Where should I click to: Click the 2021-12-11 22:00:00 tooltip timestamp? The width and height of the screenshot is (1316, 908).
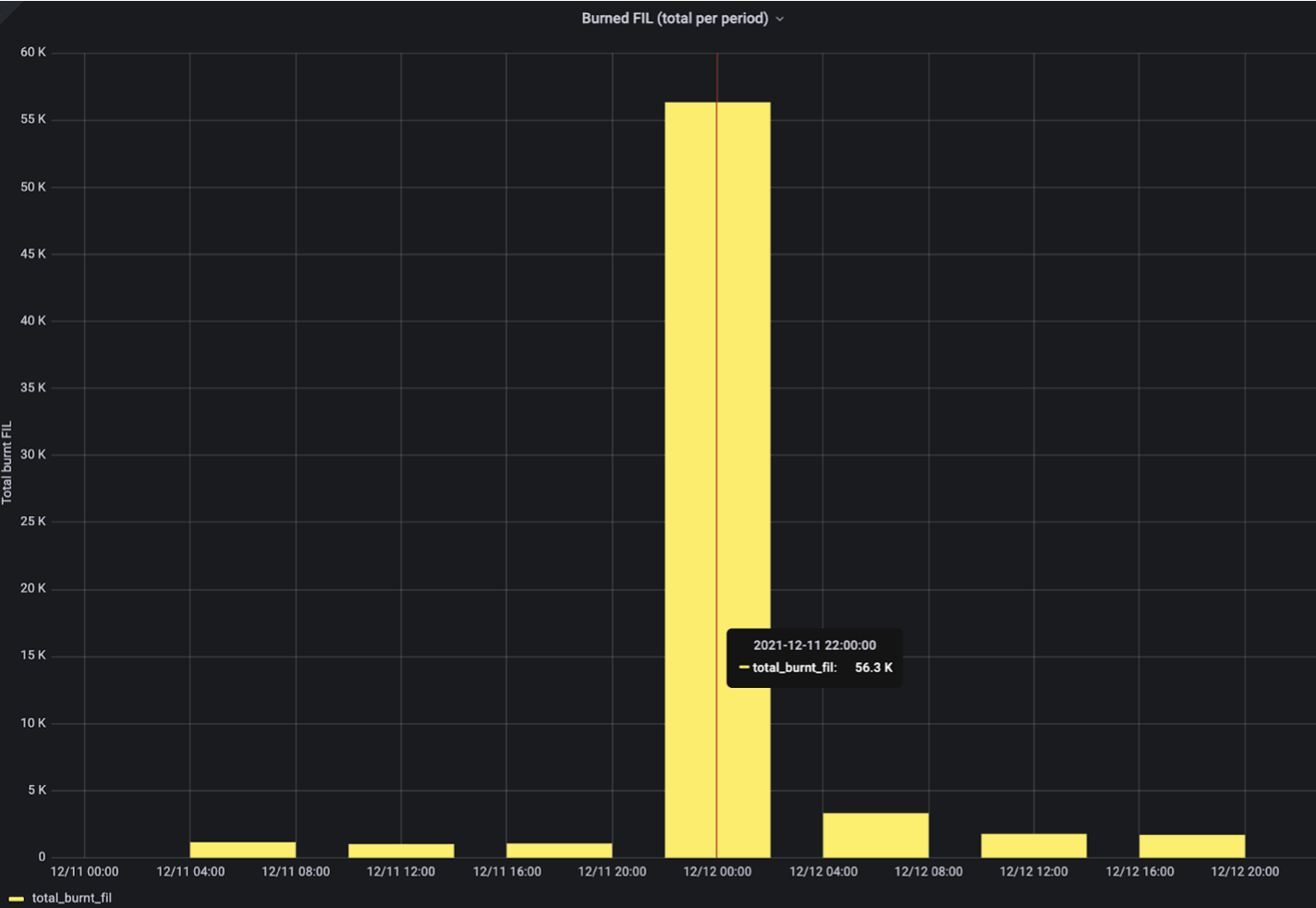point(814,645)
